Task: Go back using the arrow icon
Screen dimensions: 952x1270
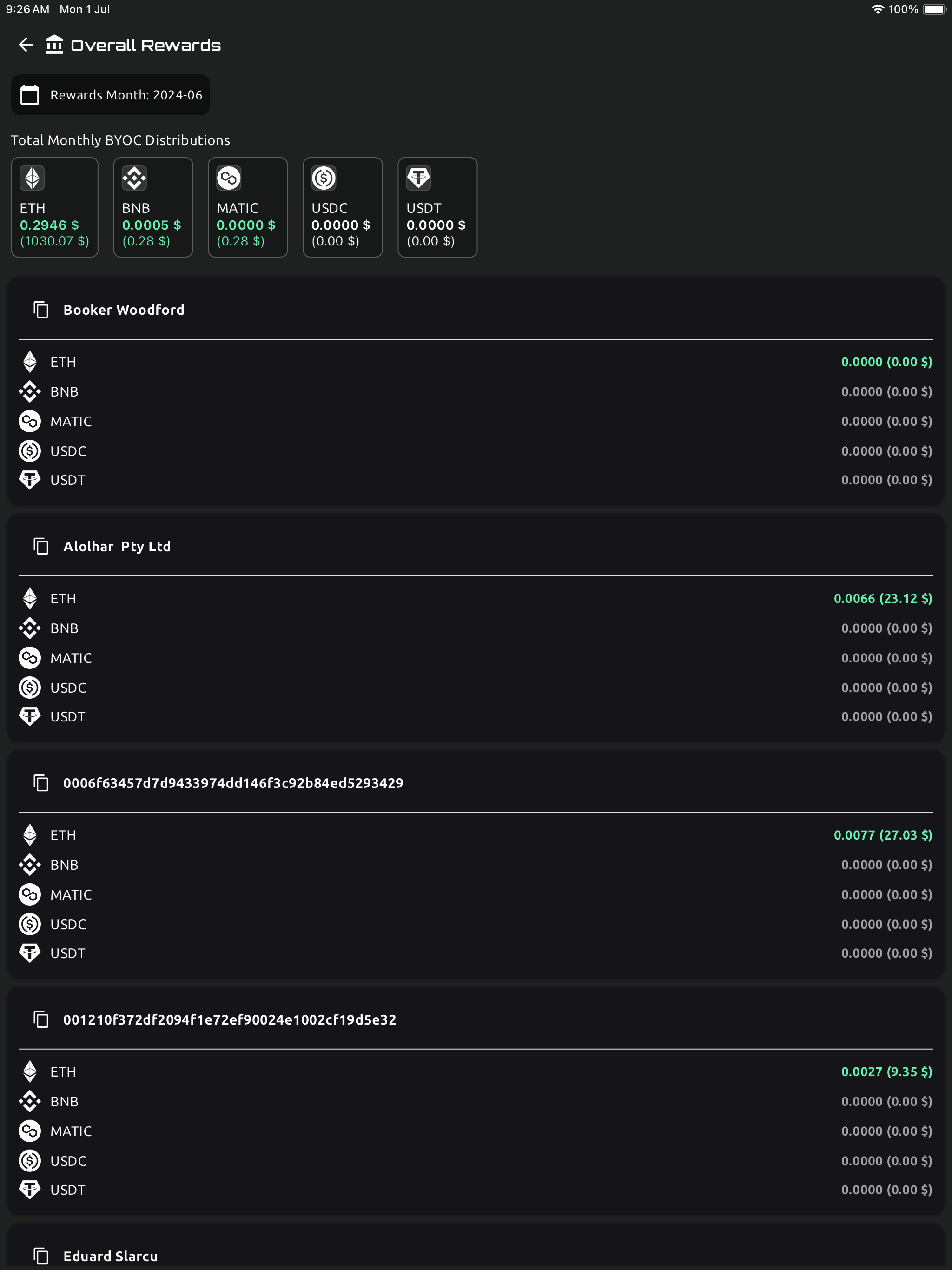Action: (x=26, y=45)
